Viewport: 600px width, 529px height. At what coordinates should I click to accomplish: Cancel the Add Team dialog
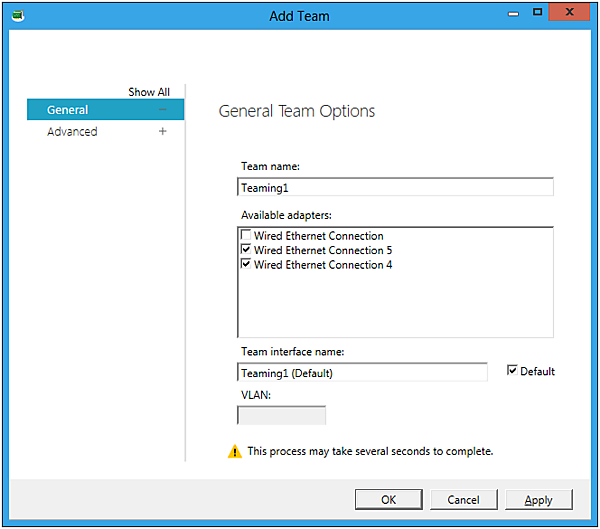[x=463, y=499]
